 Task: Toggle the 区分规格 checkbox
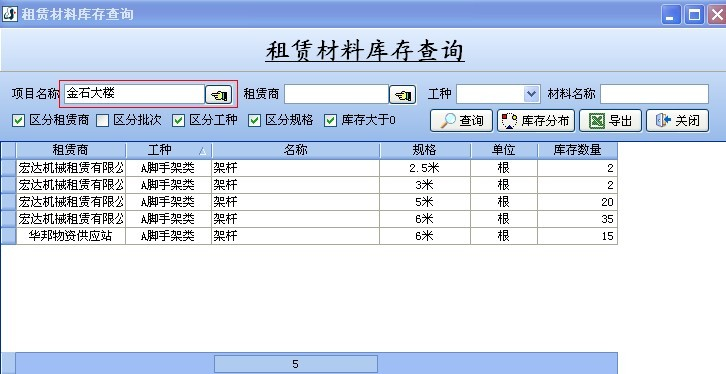coord(254,121)
